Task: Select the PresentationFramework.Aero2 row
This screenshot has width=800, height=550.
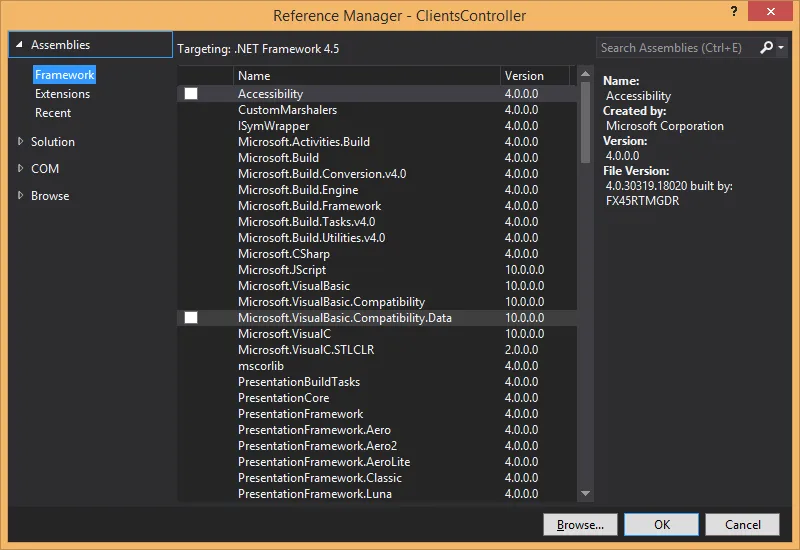Action: [377, 445]
